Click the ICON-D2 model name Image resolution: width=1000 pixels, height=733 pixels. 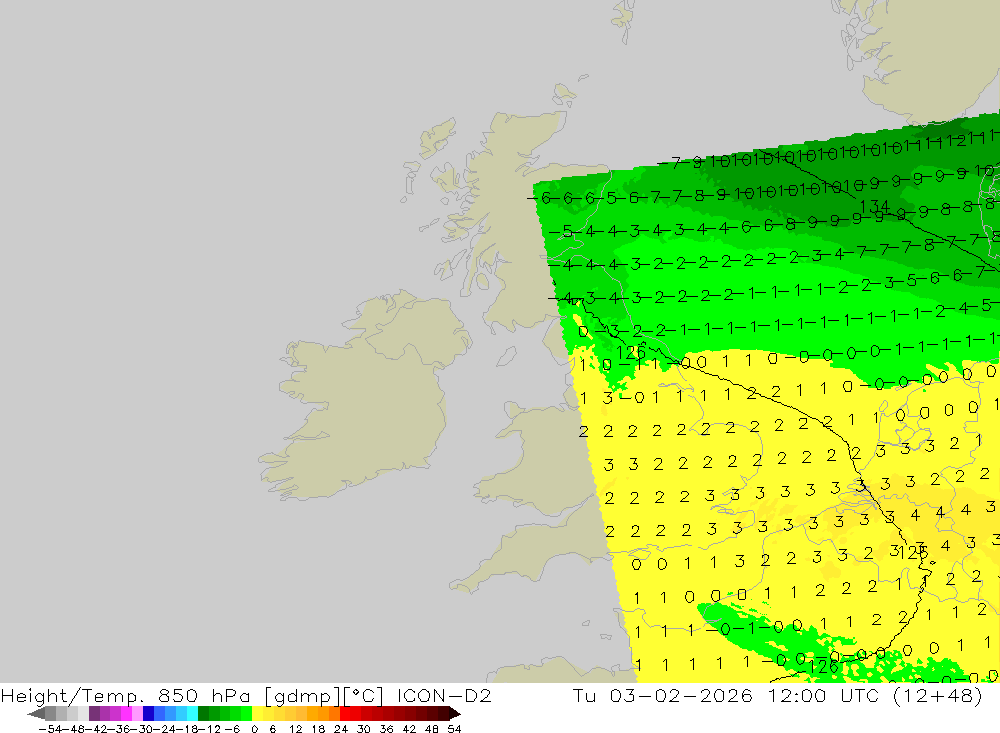tap(444, 695)
